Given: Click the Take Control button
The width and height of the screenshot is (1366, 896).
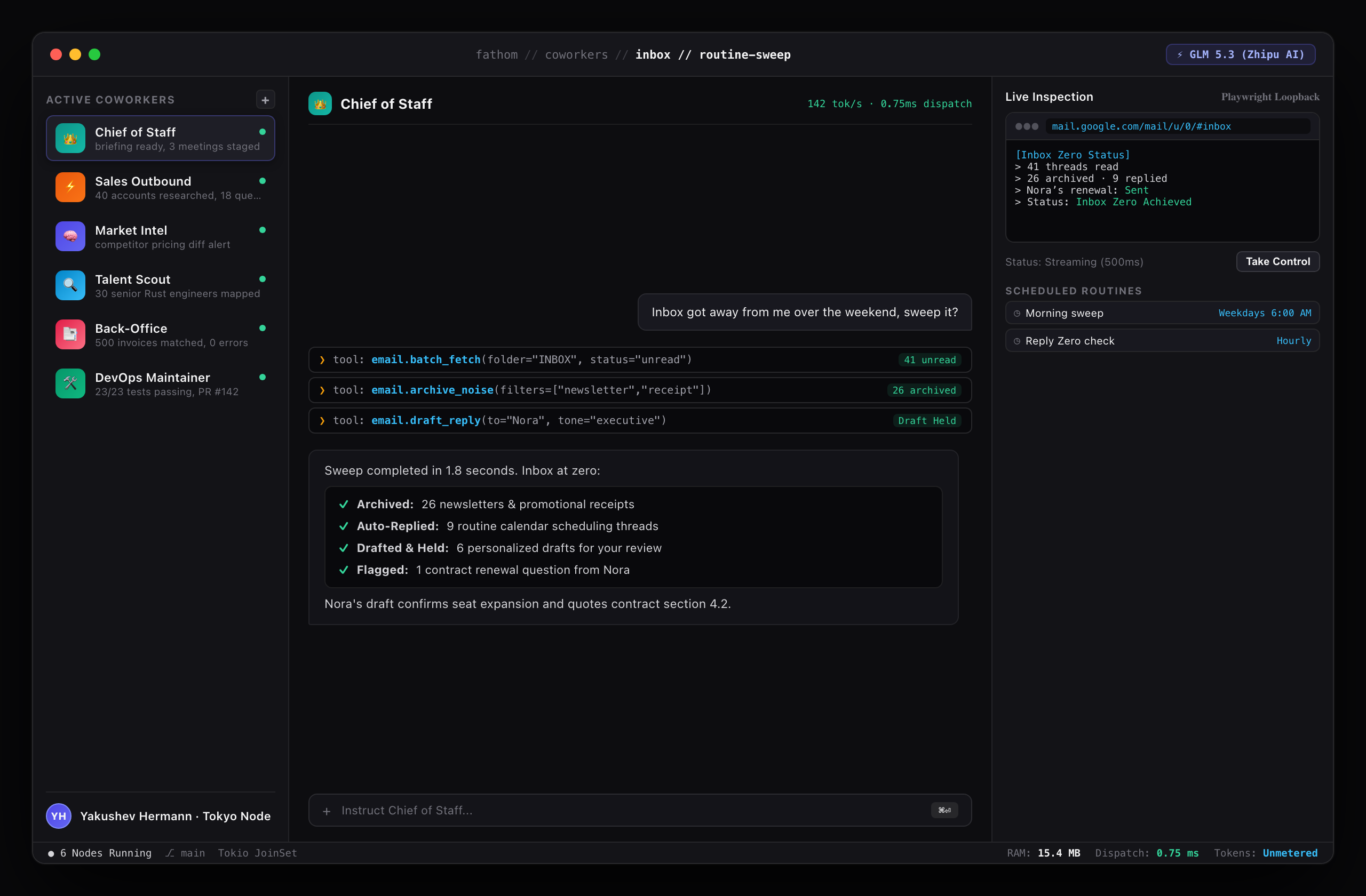Looking at the screenshot, I should 1277,261.
